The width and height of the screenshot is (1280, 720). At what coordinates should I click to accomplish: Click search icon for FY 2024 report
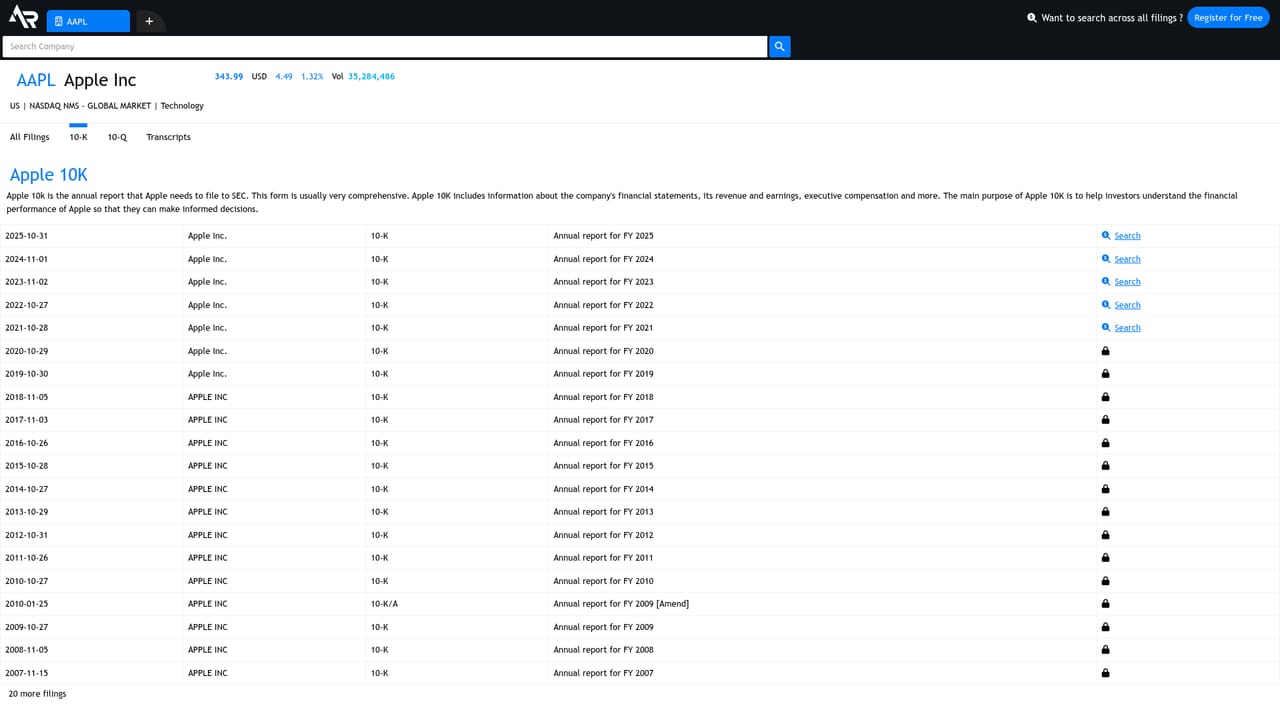coord(1106,259)
